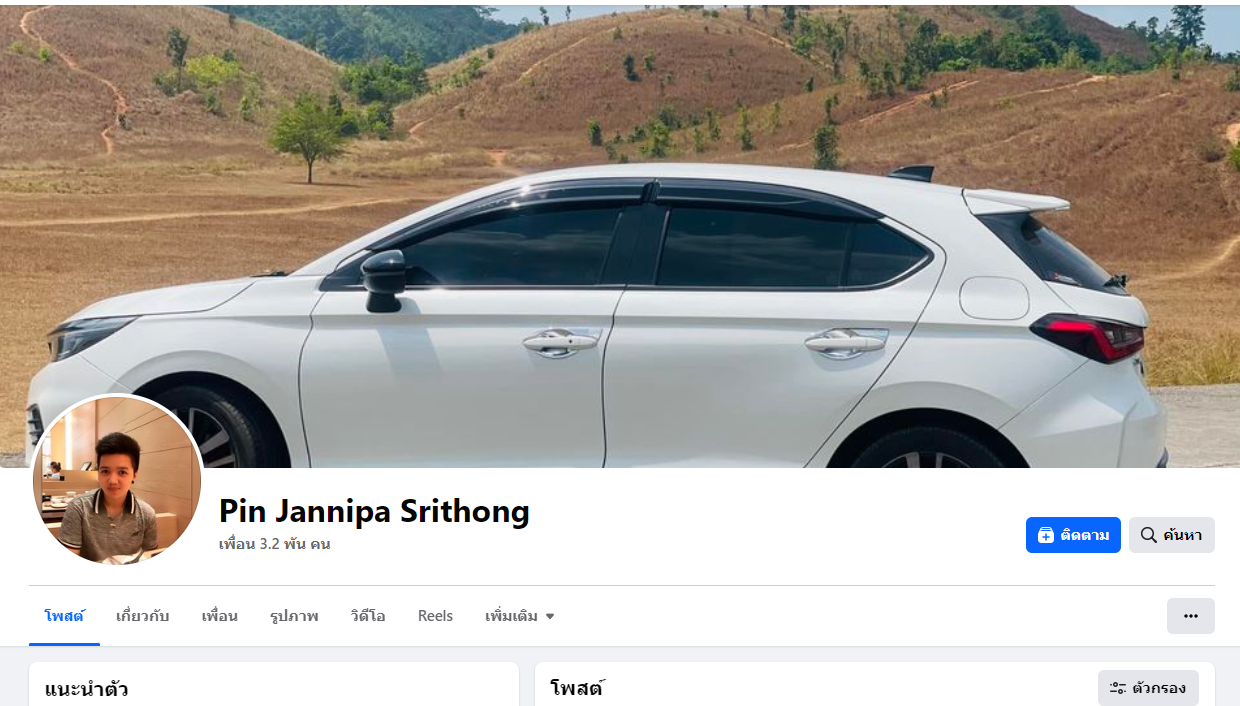
Task: Expand the เพิ่มเติม dropdown arrow
Action: coord(549,616)
